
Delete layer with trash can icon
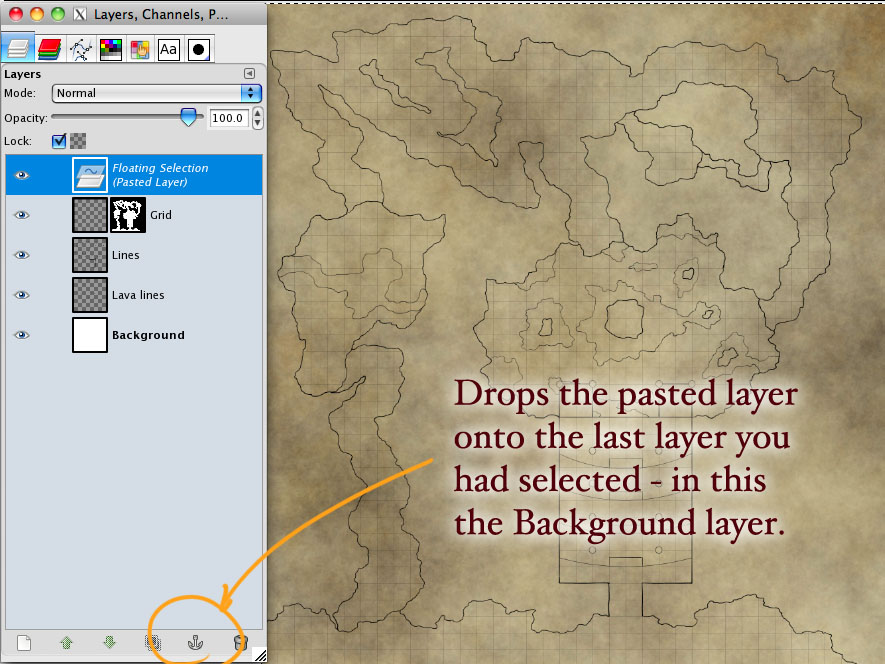239,643
